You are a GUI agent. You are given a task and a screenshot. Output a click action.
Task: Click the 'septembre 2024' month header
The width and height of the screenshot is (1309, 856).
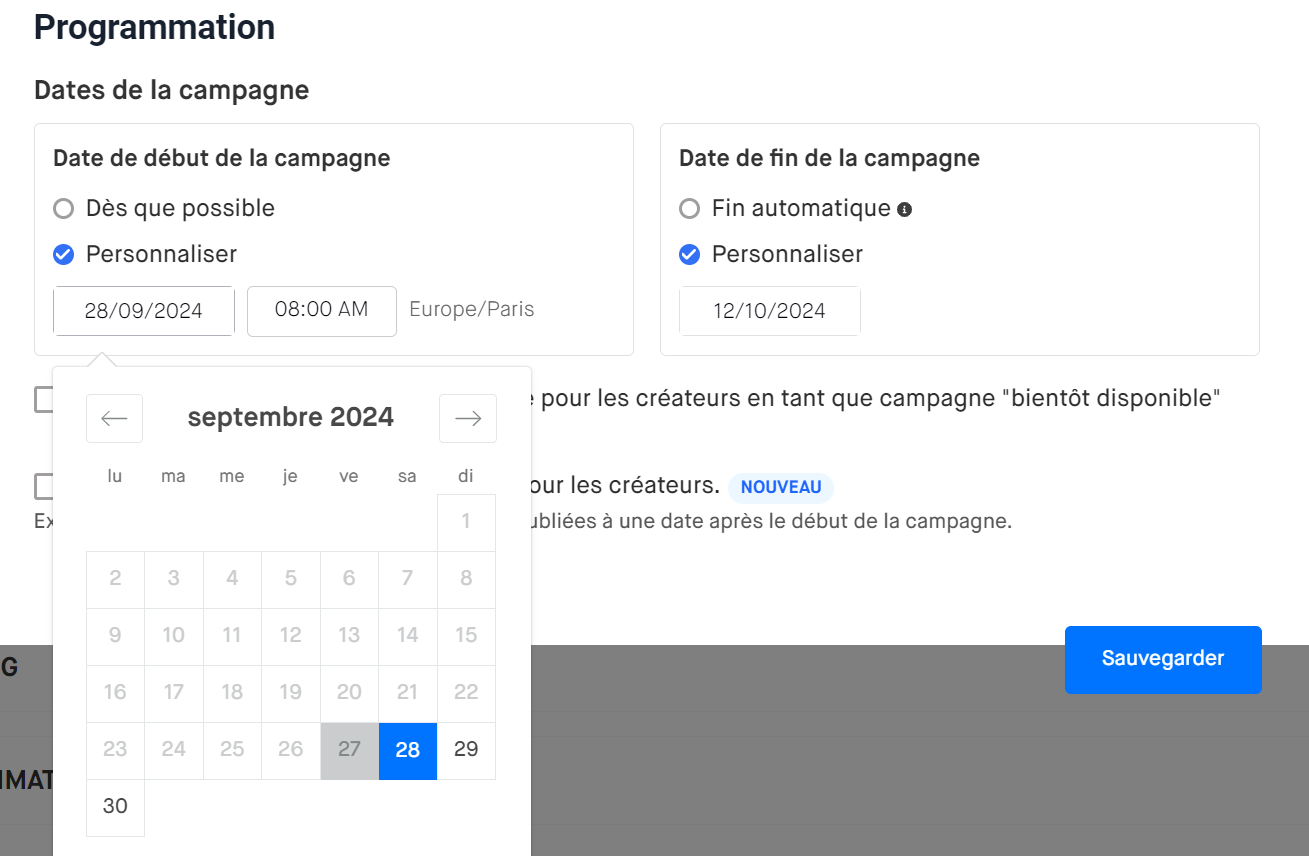pos(290,417)
